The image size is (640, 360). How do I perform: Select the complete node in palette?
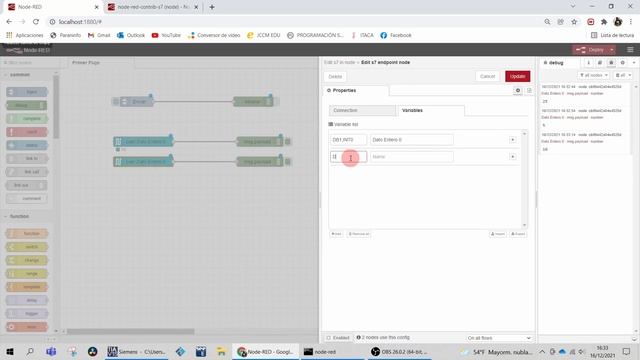27,119
